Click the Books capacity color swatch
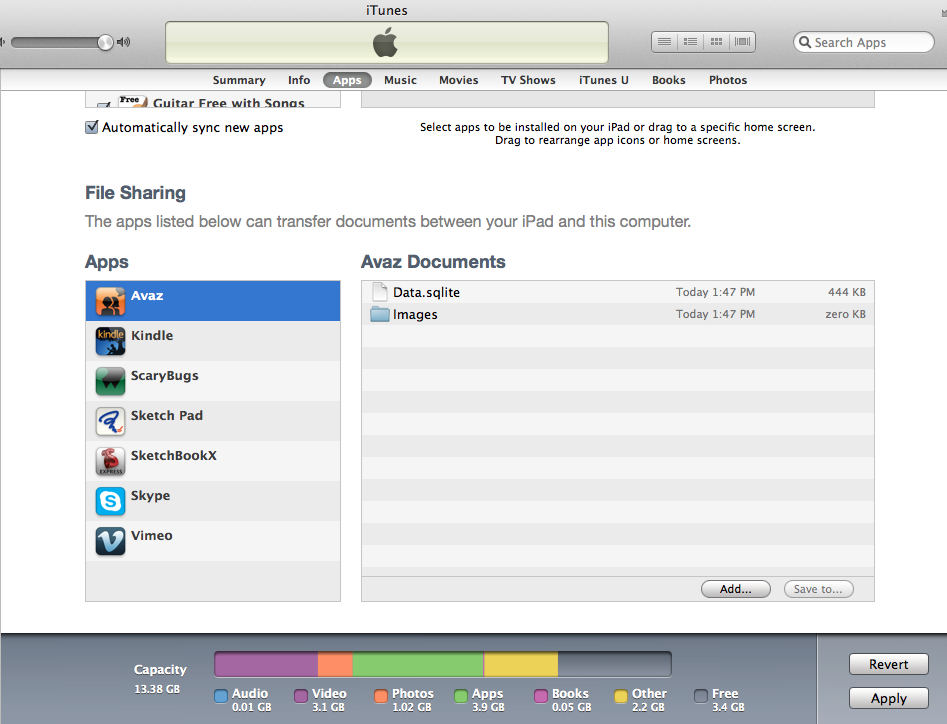The height and width of the screenshot is (724, 947). pos(541,696)
